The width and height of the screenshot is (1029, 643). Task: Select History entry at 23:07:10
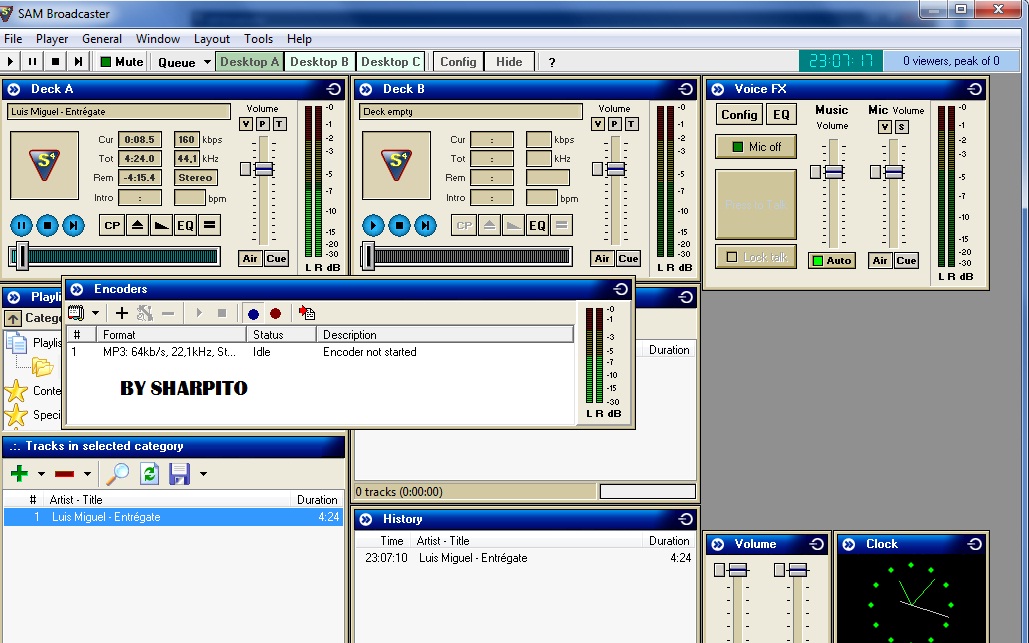point(525,558)
